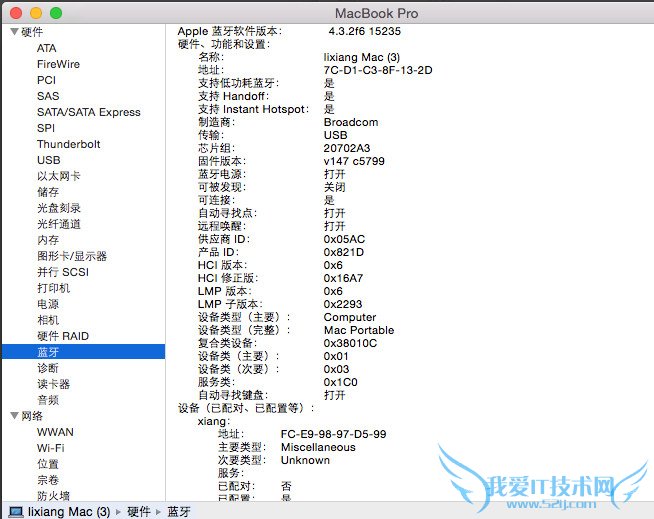654x519 pixels.
Task: Click the Unknown minor type value
Action: (305, 460)
